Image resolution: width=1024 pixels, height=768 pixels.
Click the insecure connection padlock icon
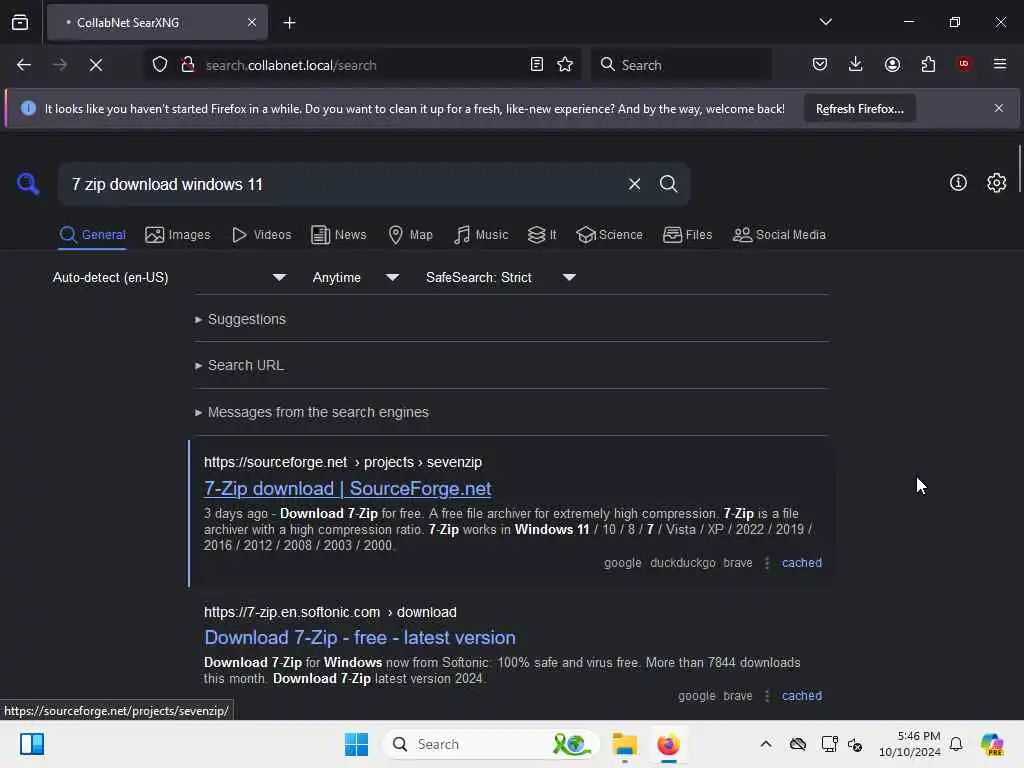pyautogui.click(x=188, y=65)
